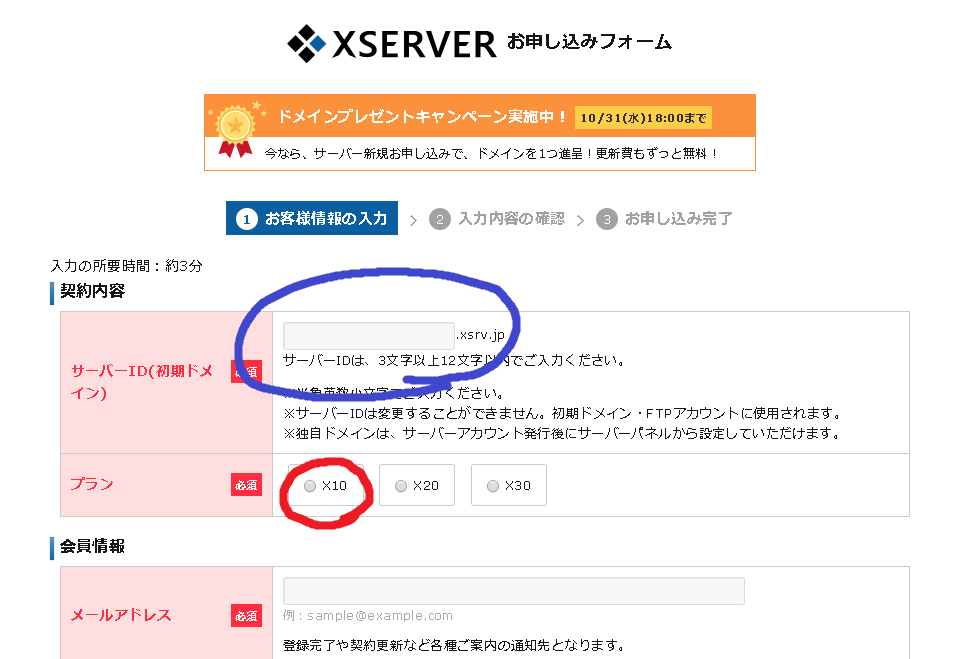Viewport: 956px width, 659px height.
Task: Click the お申し込みフォーム title text
Action: coord(589,41)
